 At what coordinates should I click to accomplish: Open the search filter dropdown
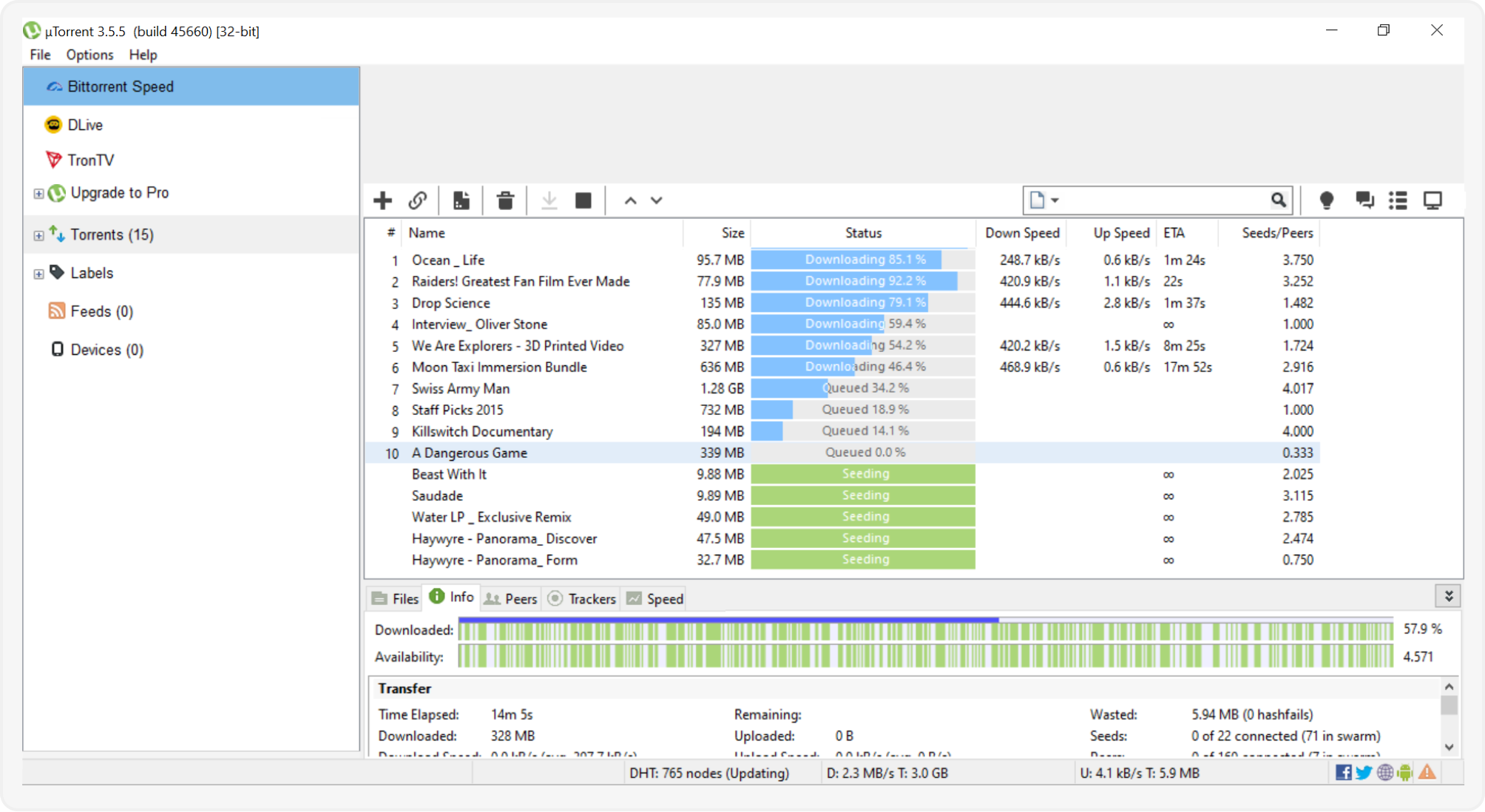pyautogui.click(x=1054, y=200)
